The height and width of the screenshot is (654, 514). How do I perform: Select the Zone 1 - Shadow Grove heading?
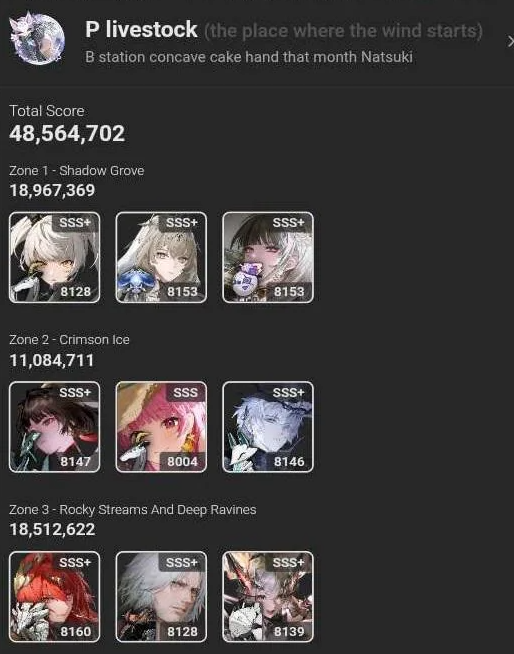coord(77,171)
